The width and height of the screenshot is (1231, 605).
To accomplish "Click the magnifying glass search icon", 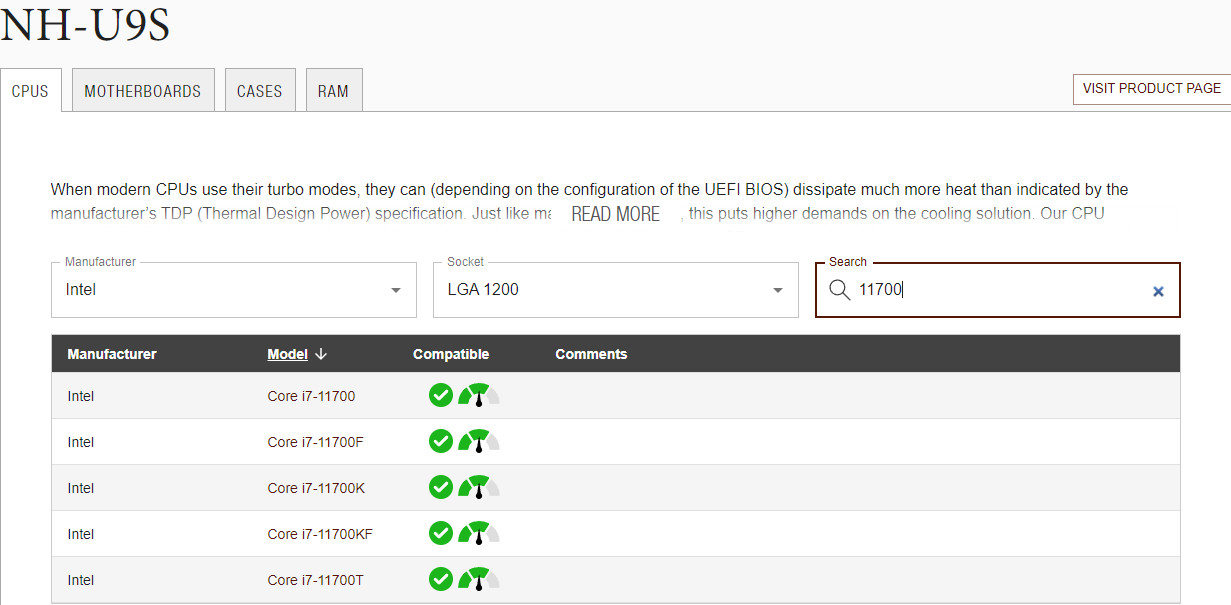I will pos(839,290).
